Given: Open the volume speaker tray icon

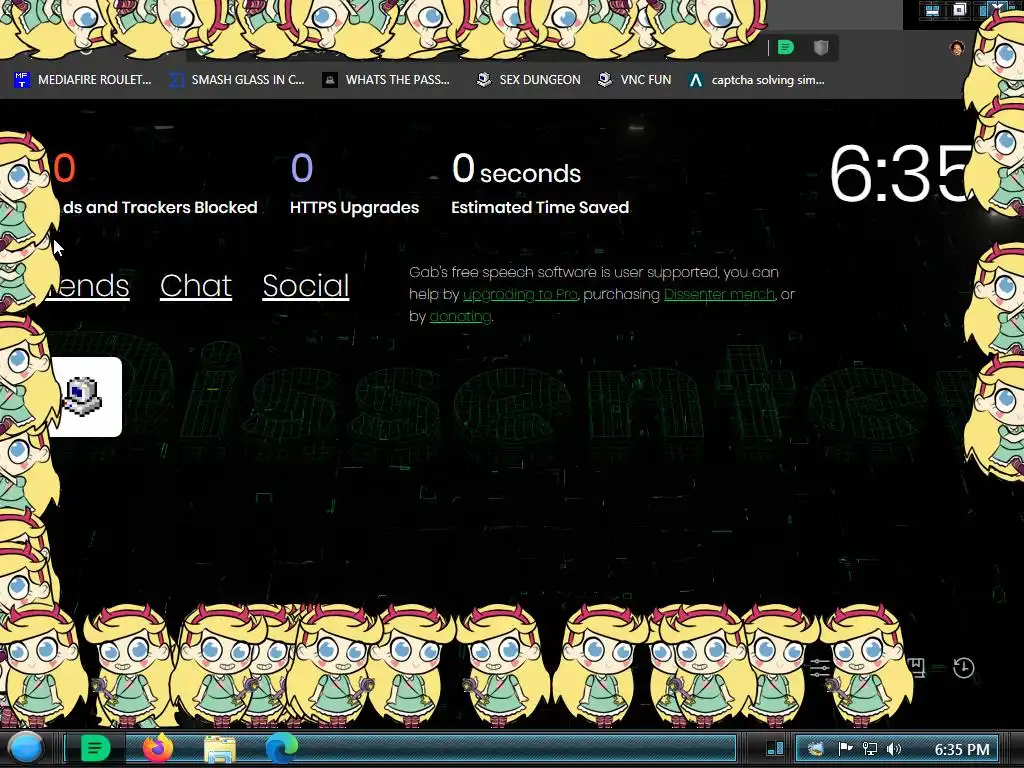Looking at the screenshot, I should point(894,749).
